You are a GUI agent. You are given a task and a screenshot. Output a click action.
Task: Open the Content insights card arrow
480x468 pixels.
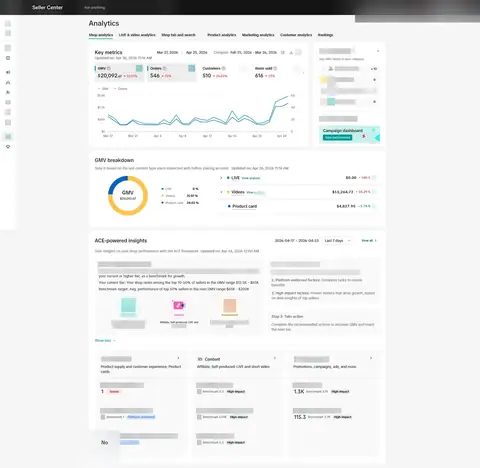(x=275, y=358)
